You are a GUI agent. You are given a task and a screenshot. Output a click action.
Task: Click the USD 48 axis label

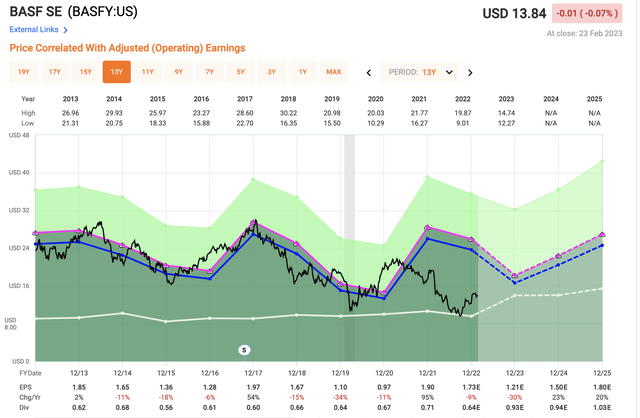click(x=19, y=135)
